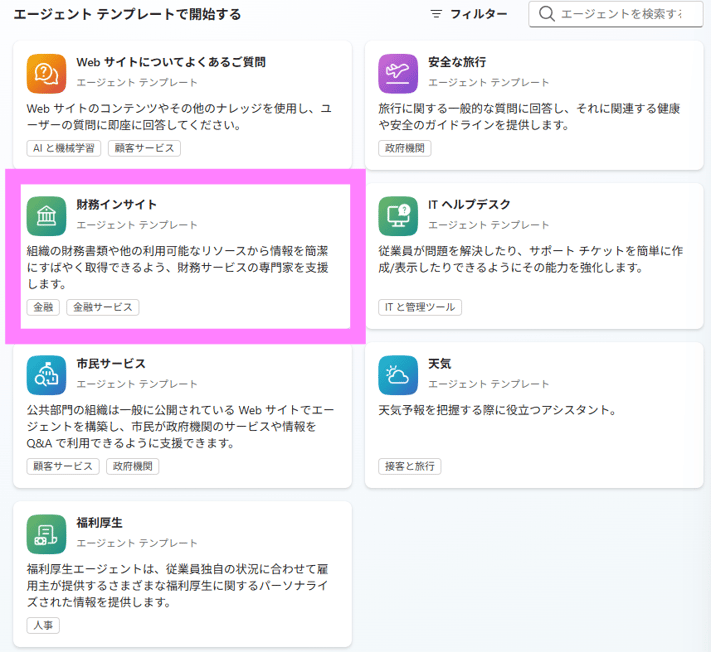The height and width of the screenshot is (652, 711).
Task: Click エージェント テンプレート subtitle under 安全な旅行
Action: pyautogui.click(x=488, y=83)
